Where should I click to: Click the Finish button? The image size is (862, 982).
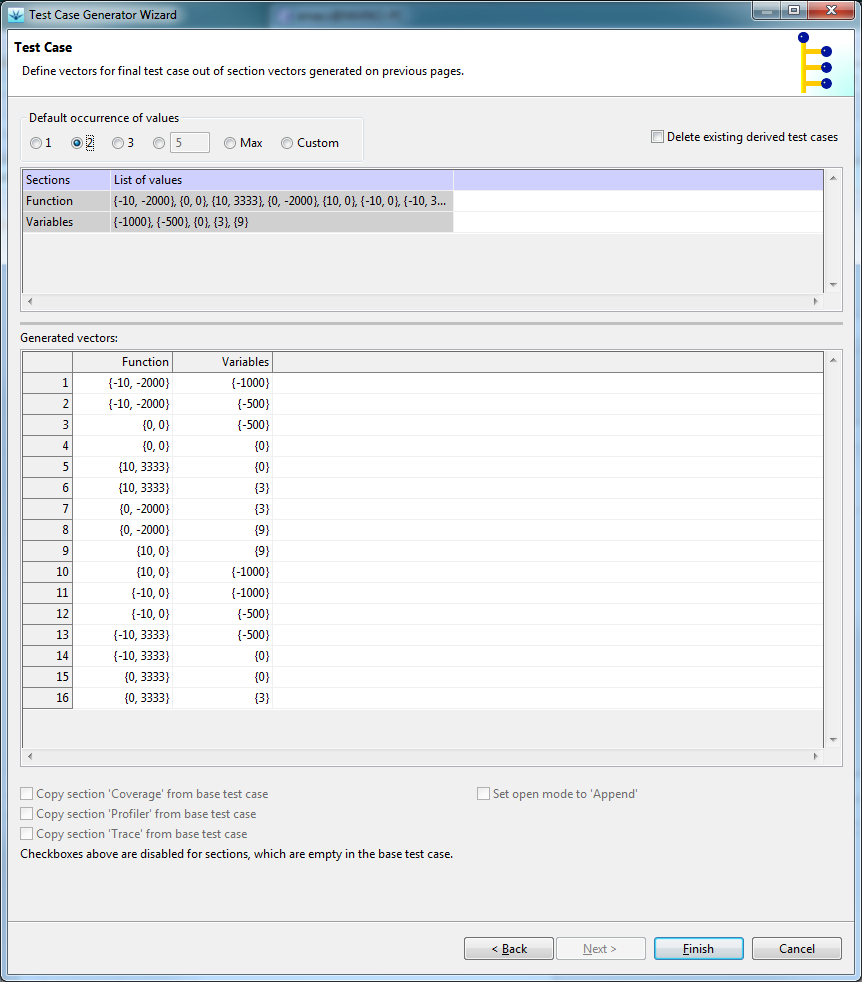(x=698, y=948)
